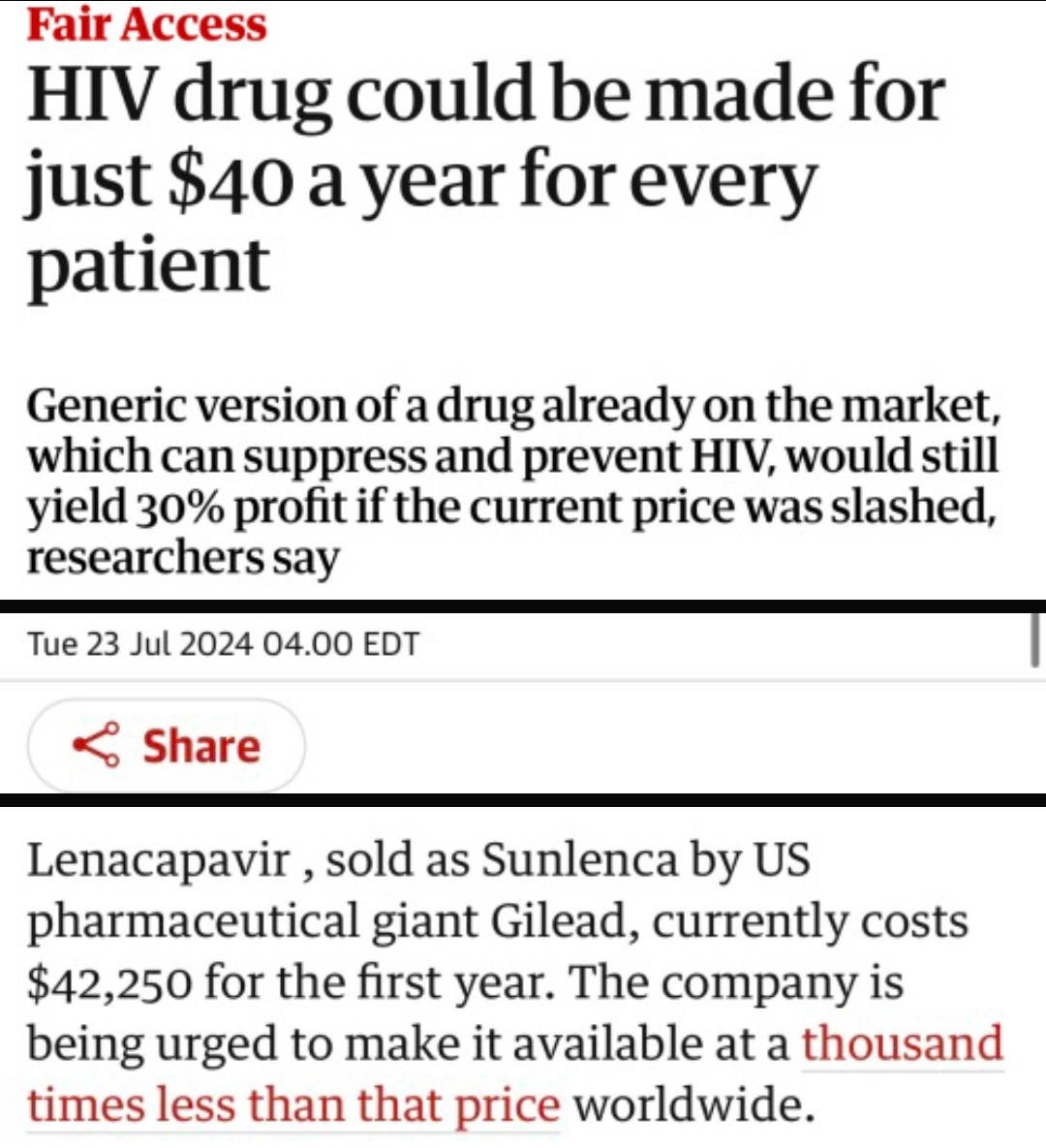Select the drug name 'Lenacapavir' in the body
Image resolution: width=1046 pixels, height=1148 pixels.
pyautogui.click(x=160, y=859)
